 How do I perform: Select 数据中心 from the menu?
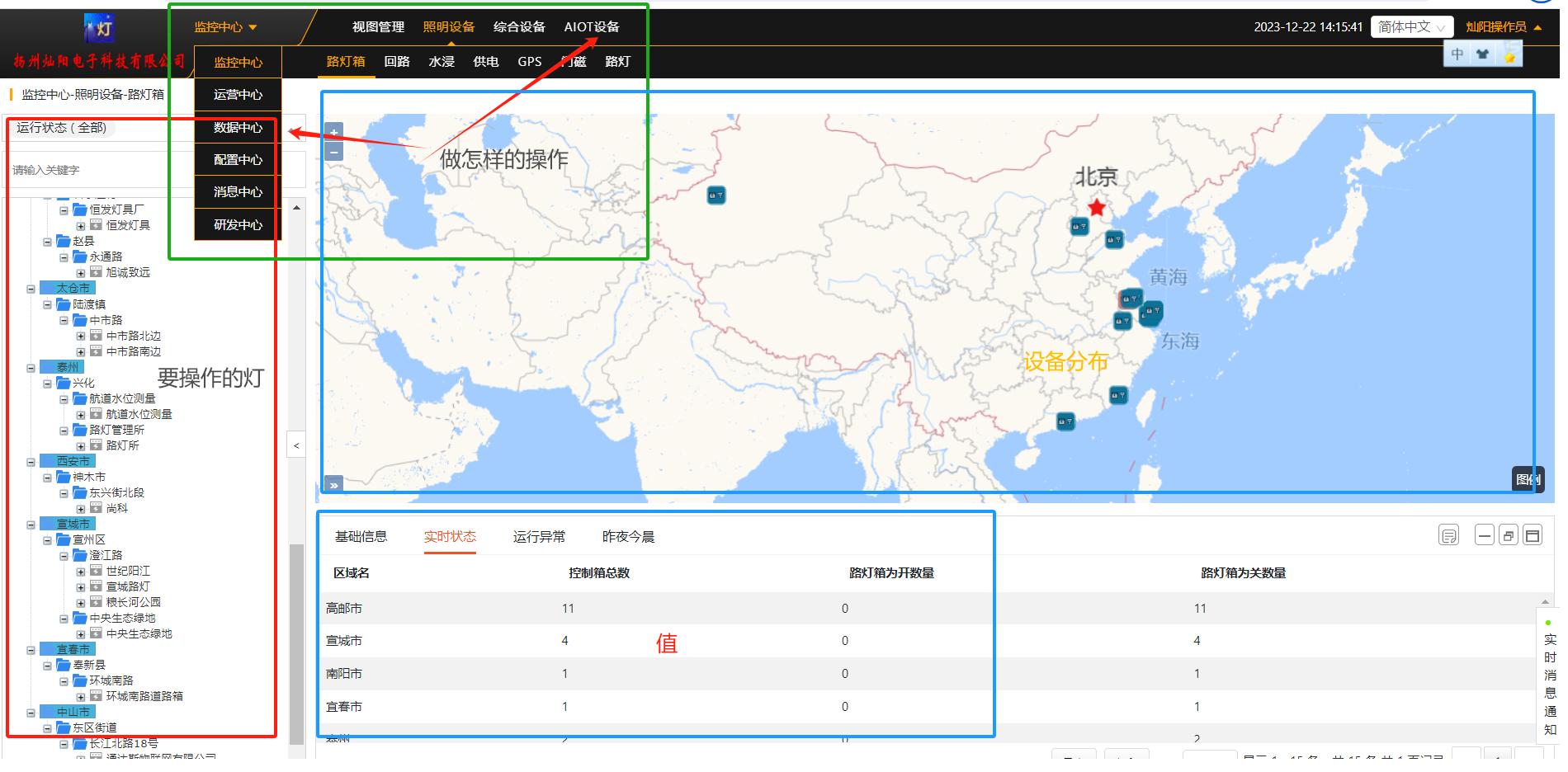click(238, 127)
